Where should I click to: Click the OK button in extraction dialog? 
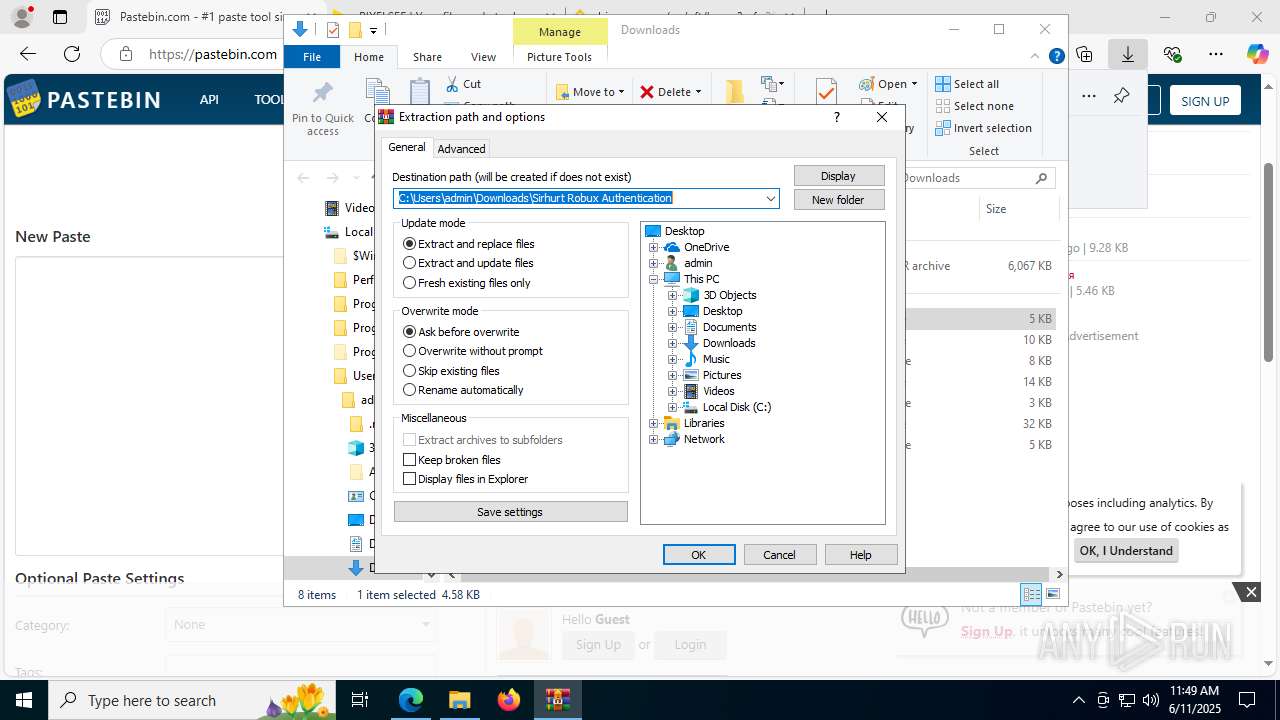tap(699, 555)
